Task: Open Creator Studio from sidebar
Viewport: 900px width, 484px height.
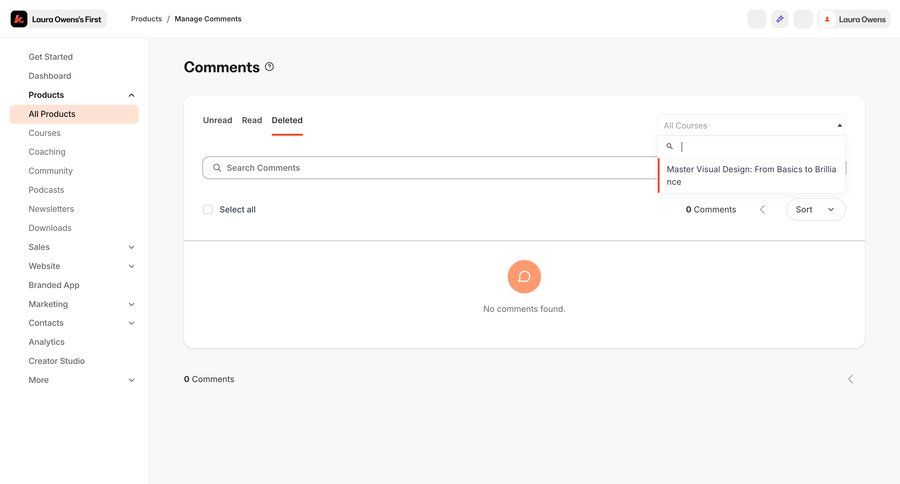Action: (56, 361)
